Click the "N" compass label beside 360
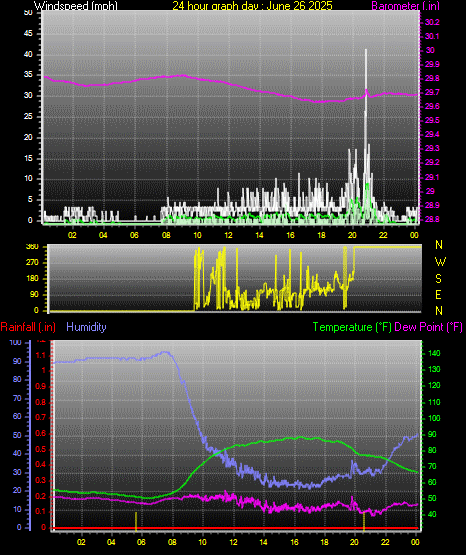Image resolution: width=466 pixels, height=555 pixels. coord(439,245)
